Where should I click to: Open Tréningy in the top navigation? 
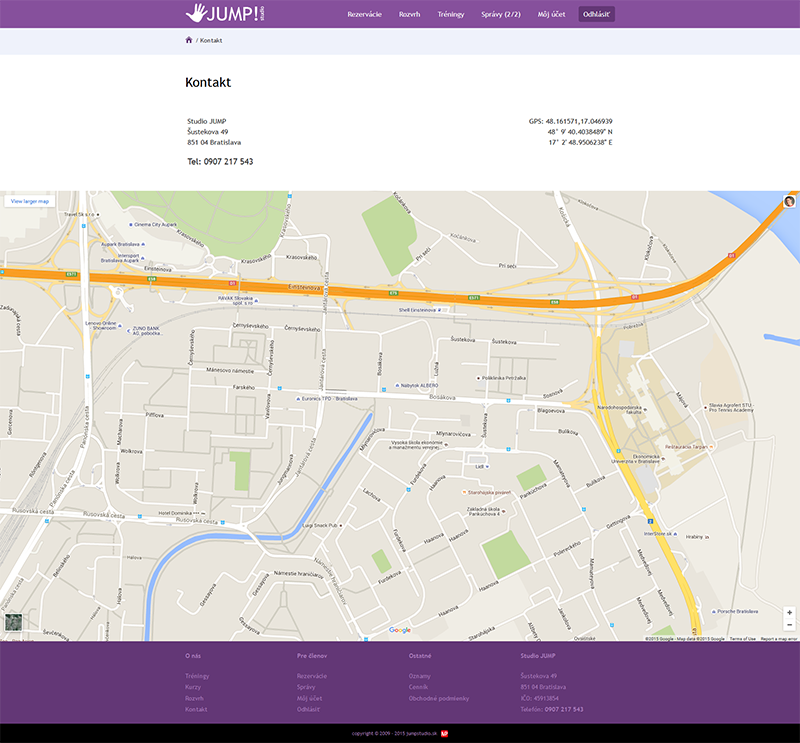pyautogui.click(x=451, y=14)
